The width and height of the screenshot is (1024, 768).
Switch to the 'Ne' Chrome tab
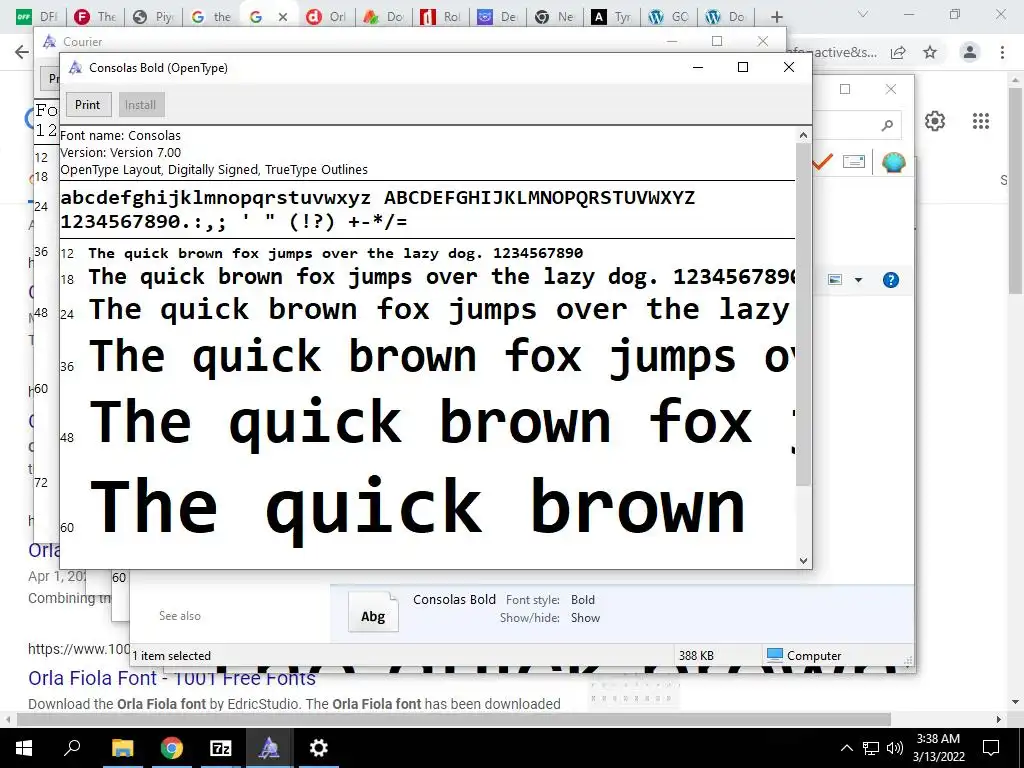coord(553,17)
